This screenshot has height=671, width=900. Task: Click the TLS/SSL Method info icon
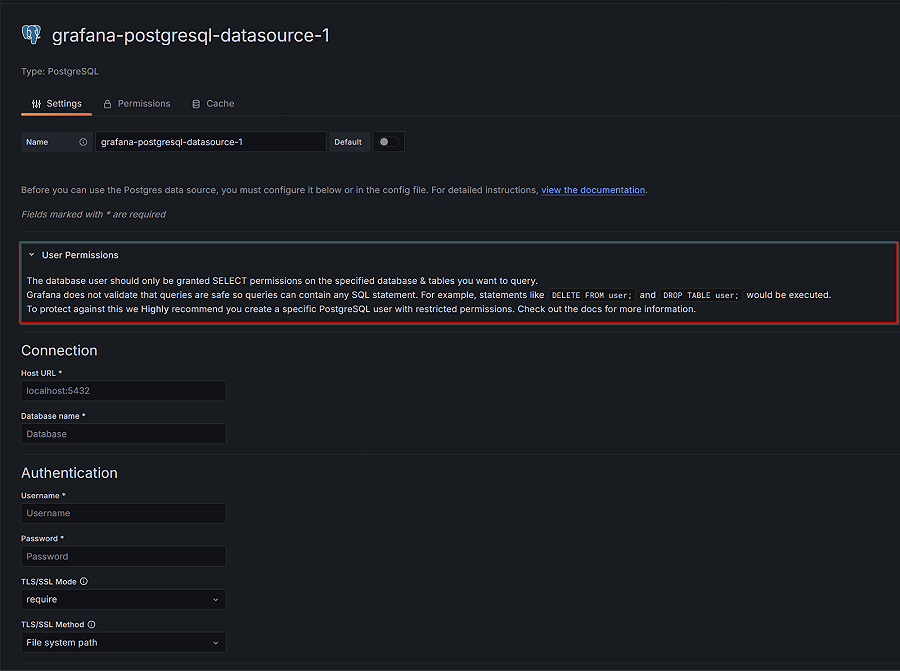[93, 624]
